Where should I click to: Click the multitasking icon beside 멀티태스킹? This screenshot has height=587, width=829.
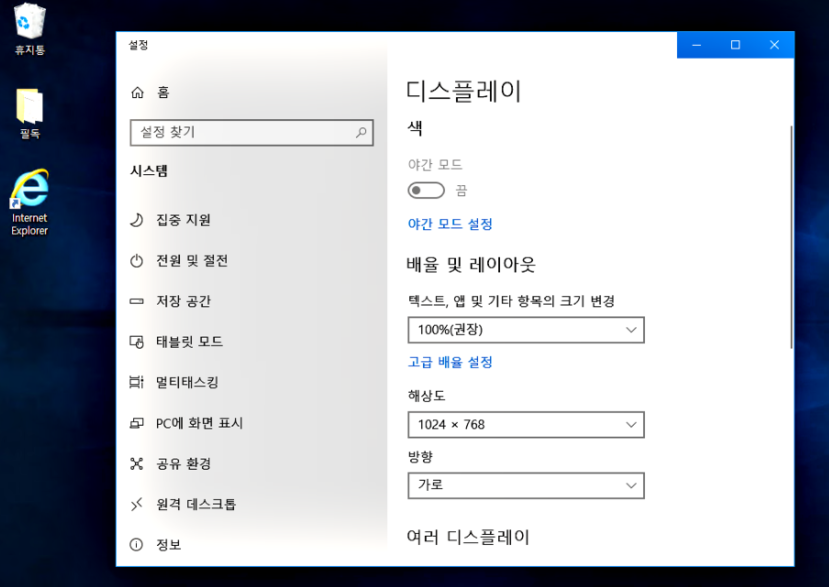[x=136, y=382]
